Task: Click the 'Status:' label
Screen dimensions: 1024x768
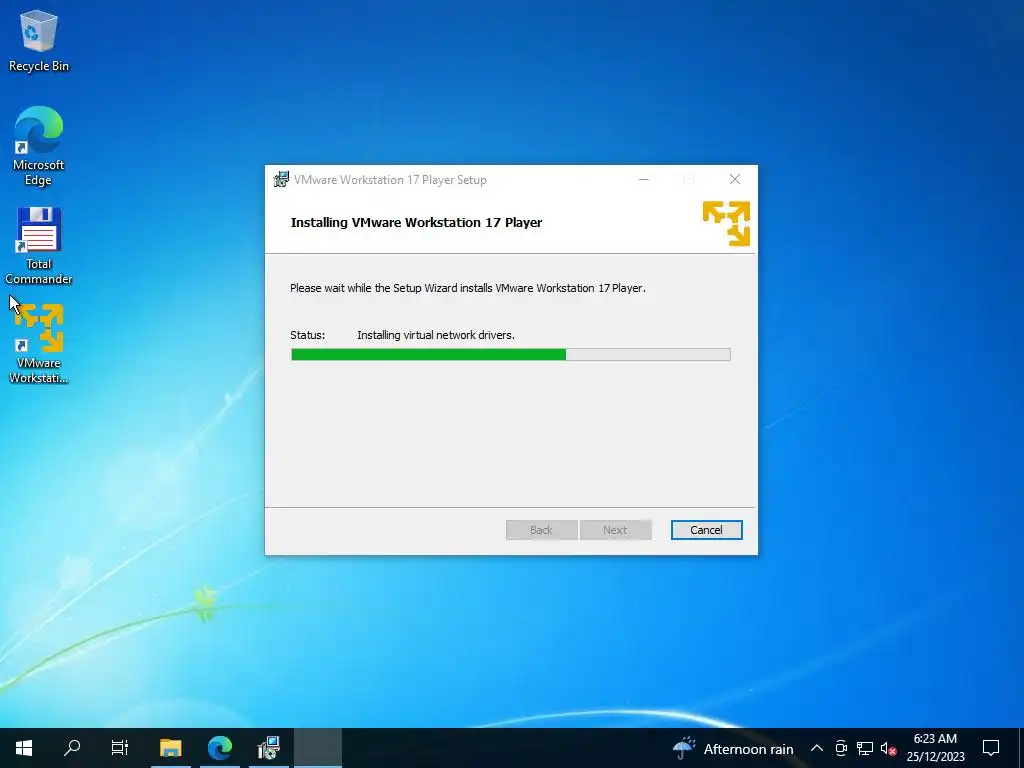Action: click(x=308, y=335)
